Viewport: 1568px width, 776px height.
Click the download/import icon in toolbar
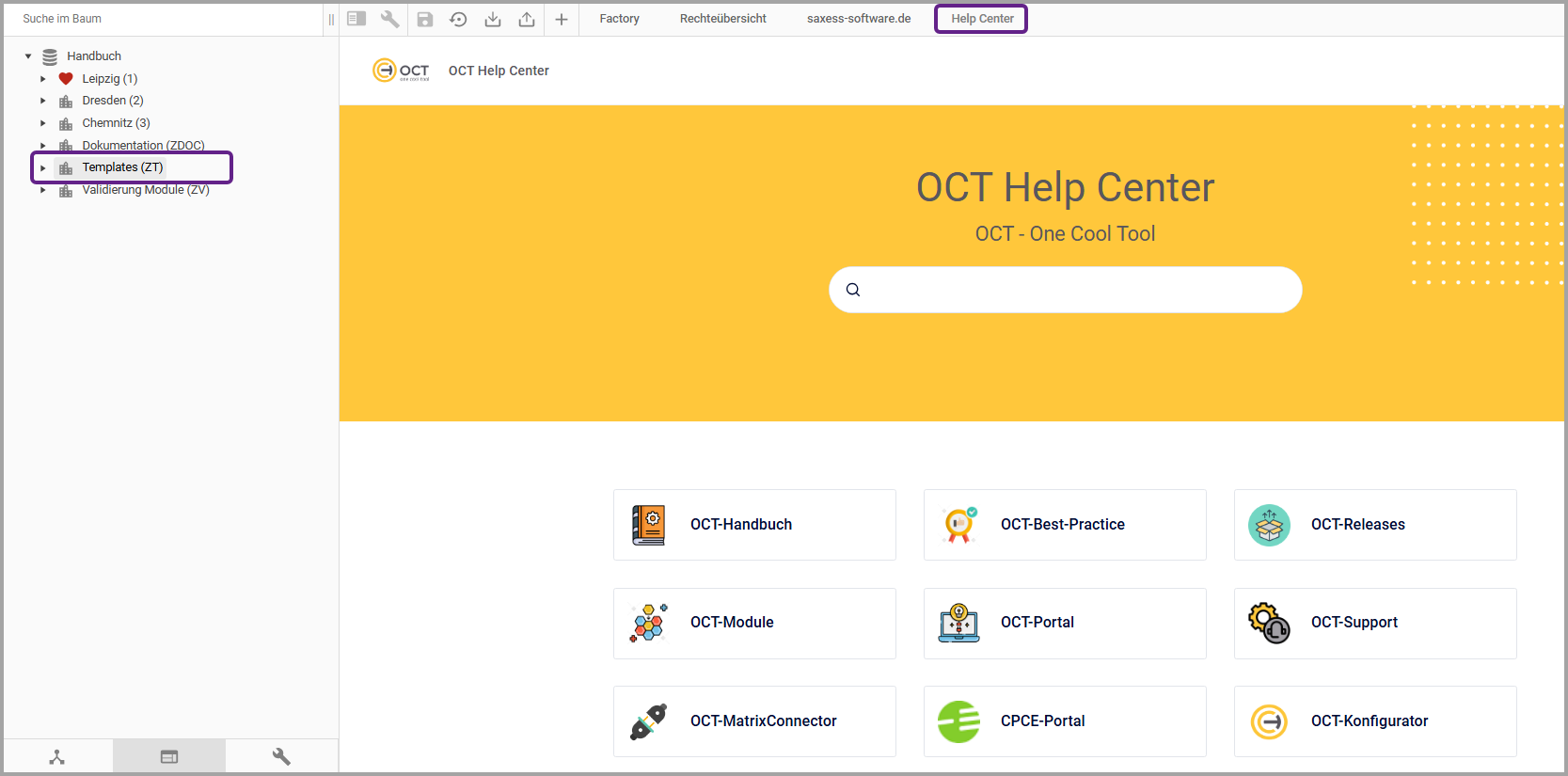pyautogui.click(x=493, y=19)
